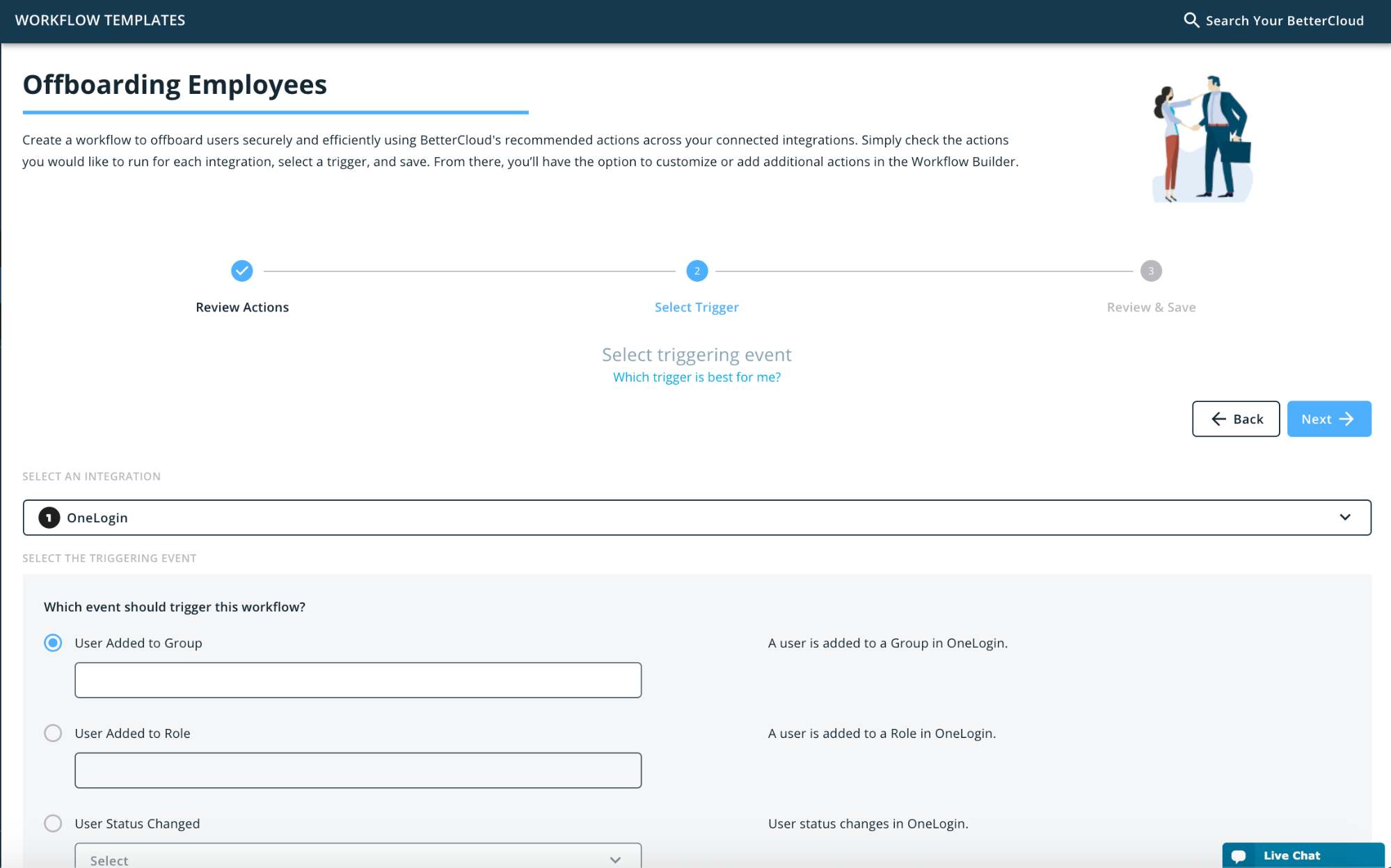Click 'A user is added to a Group in OneLogin.'
Image resolution: width=1391 pixels, height=868 pixels.
coord(888,643)
